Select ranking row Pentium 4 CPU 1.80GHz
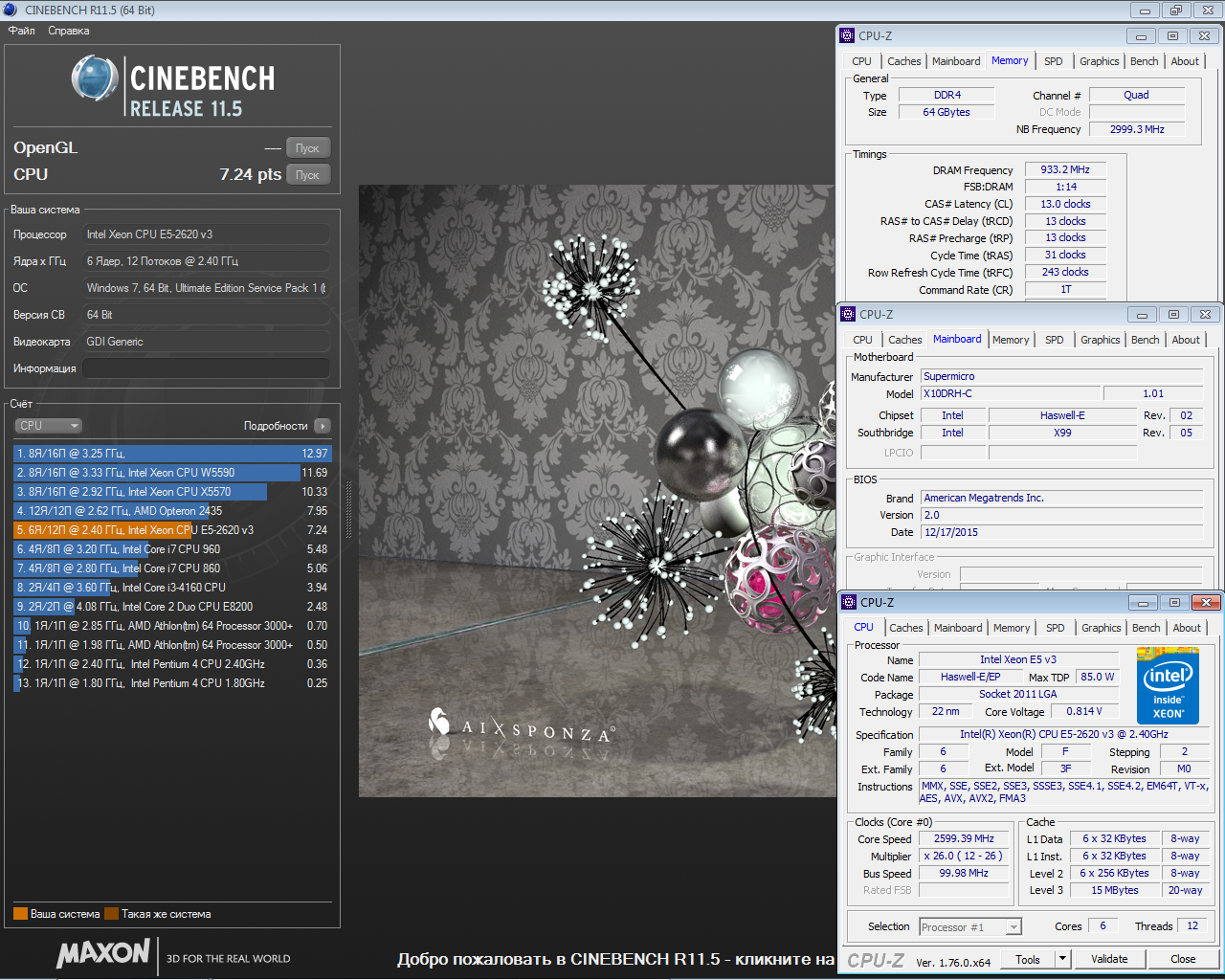The width and height of the screenshot is (1225, 980). (x=172, y=683)
